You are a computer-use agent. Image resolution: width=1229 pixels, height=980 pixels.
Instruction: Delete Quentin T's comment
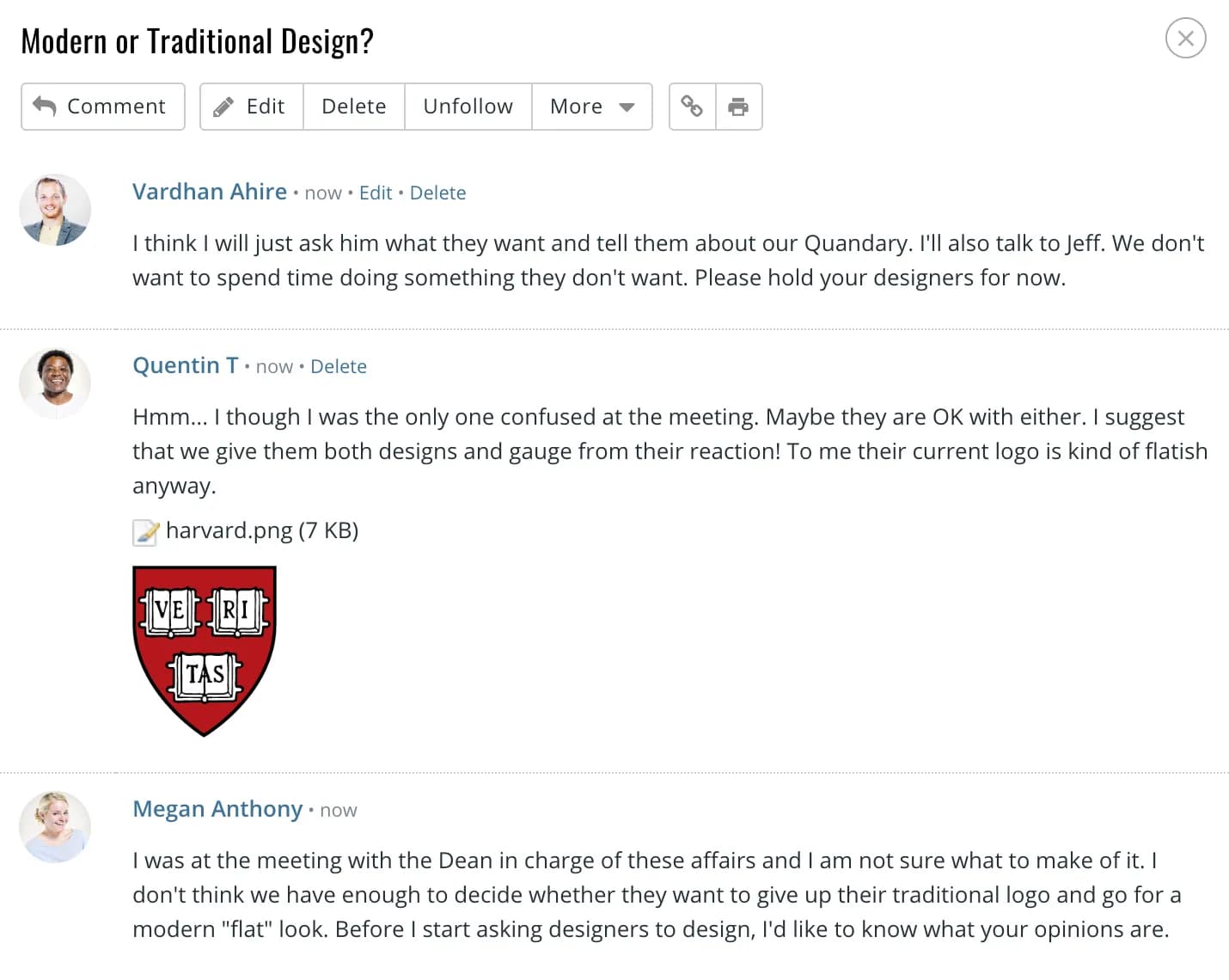click(339, 366)
